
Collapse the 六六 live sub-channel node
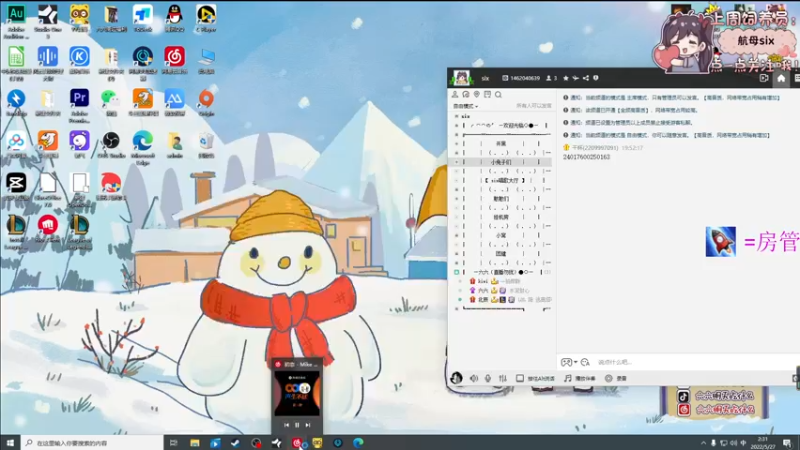[457, 272]
